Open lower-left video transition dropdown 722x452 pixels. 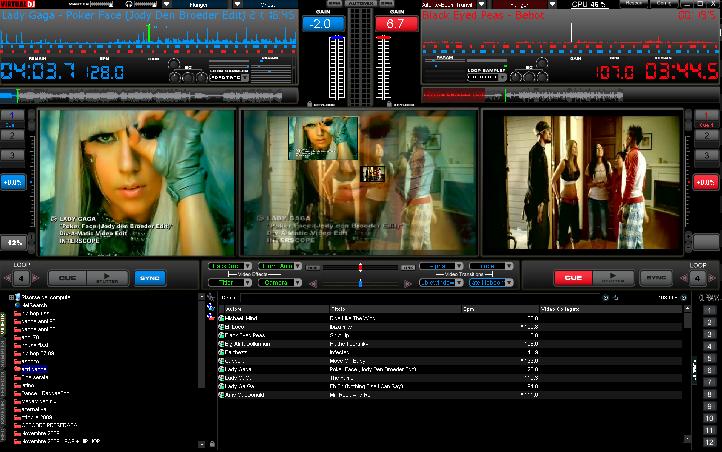tap(441, 283)
